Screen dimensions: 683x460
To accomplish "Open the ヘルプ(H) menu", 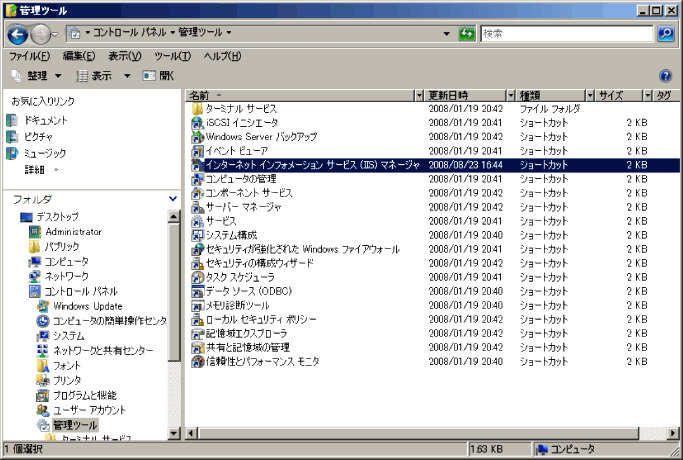I will tap(222, 56).
